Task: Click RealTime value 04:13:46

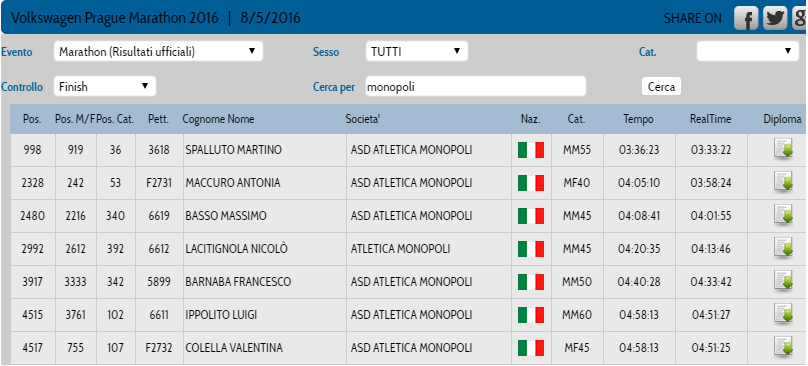Action: pyautogui.click(x=711, y=249)
